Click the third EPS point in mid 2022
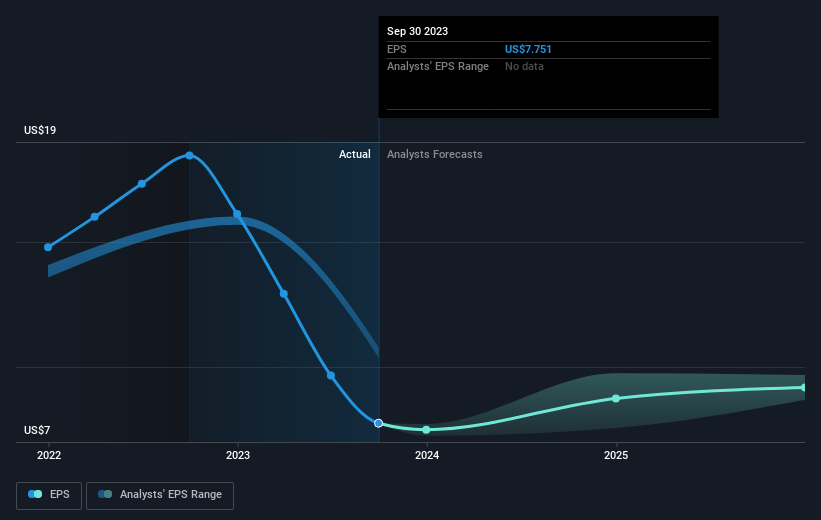 [142, 184]
